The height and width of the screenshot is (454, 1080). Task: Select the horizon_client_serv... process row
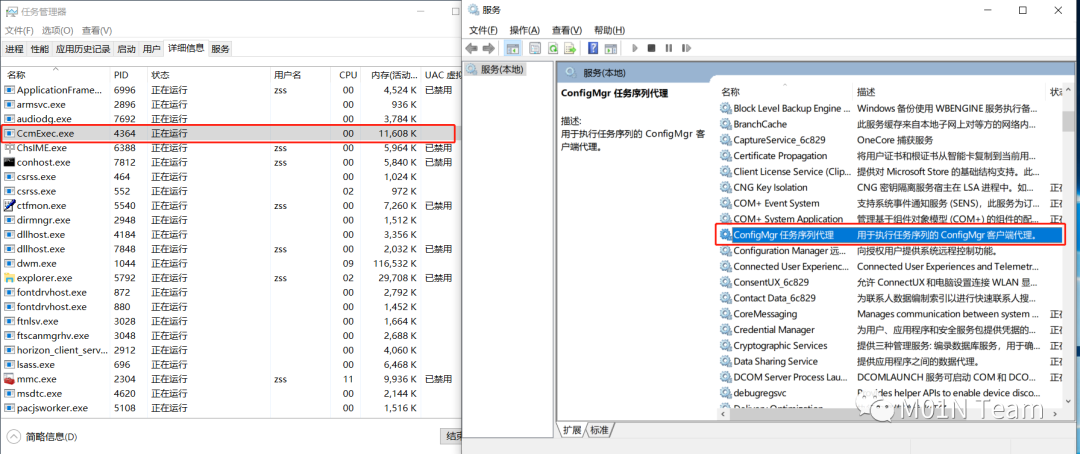[x=229, y=350]
